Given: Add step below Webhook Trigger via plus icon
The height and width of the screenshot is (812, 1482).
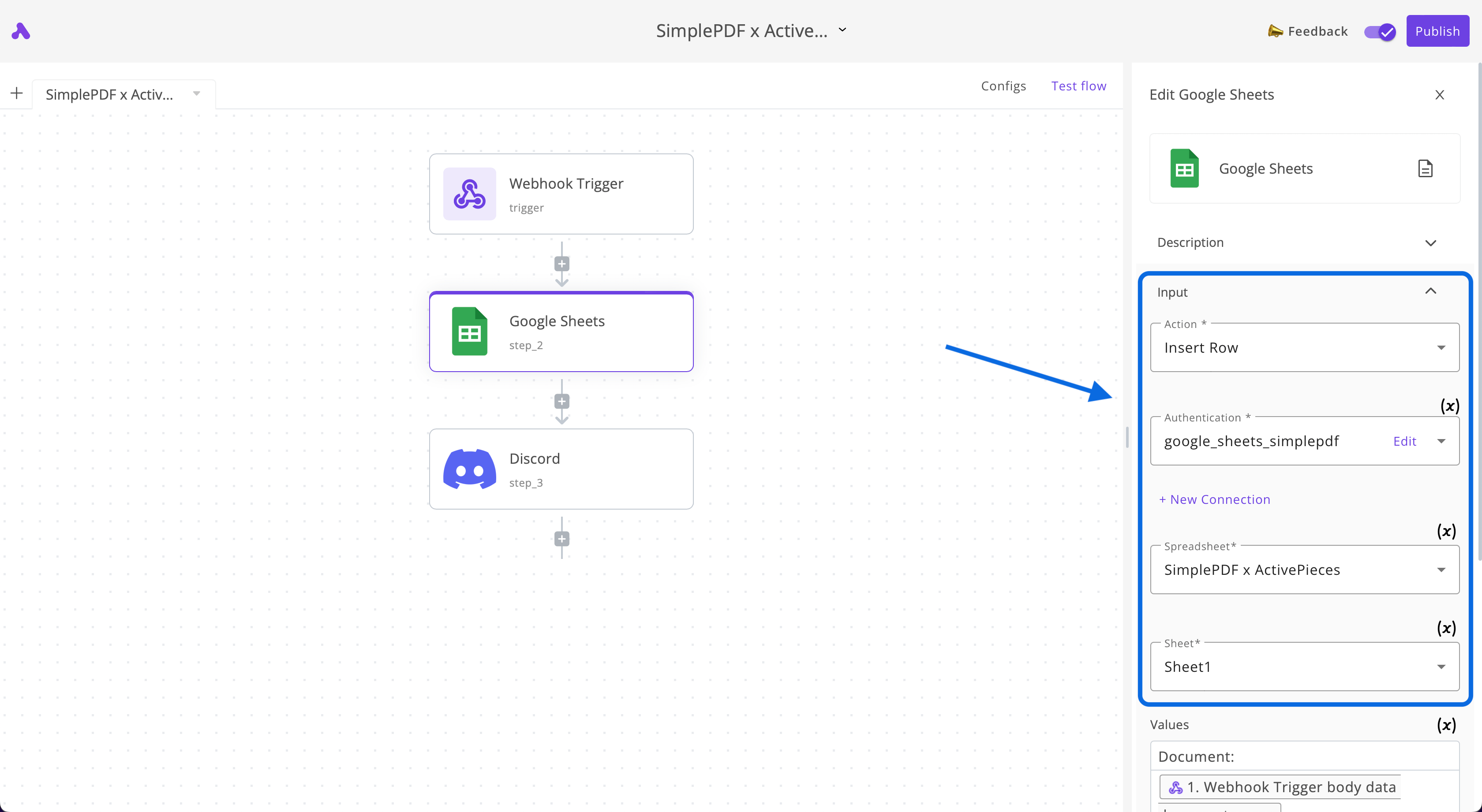Looking at the screenshot, I should pyautogui.click(x=562, y=264).
